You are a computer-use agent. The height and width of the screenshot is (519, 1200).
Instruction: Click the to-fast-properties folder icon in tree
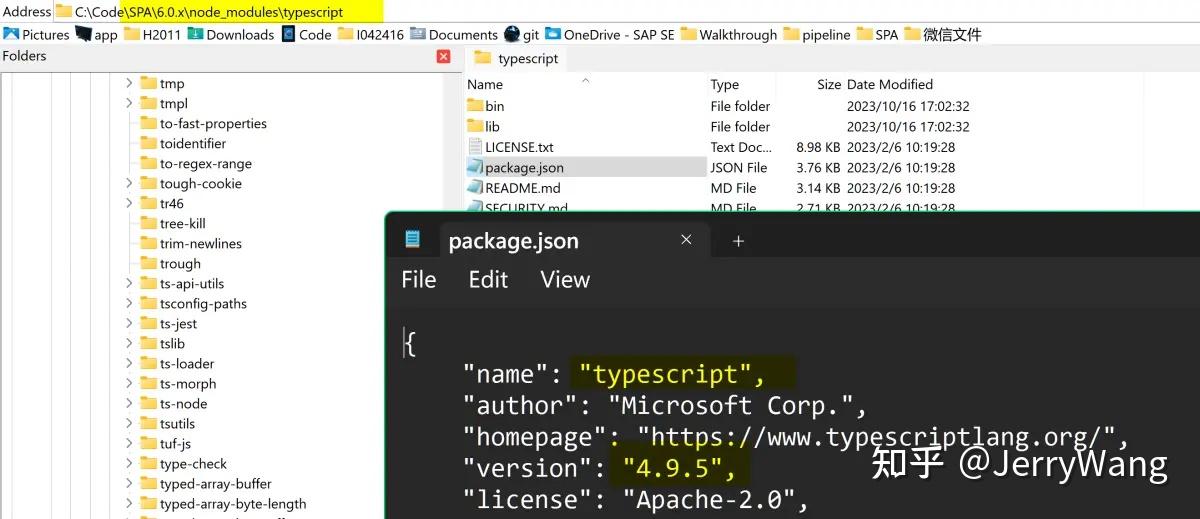tap(149, 124)
